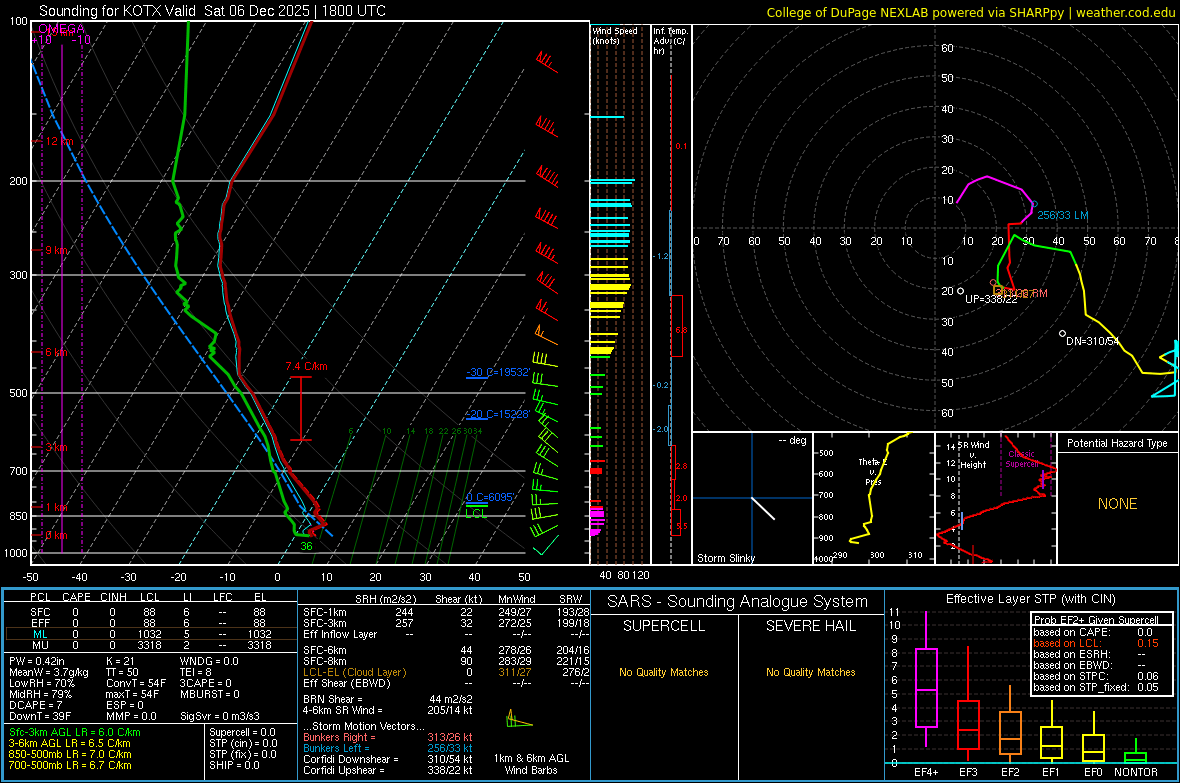This screenshot has height=783, width=1180.
Task: Click the 'DCAPE = 7' value
Action: tap(35, 705)
